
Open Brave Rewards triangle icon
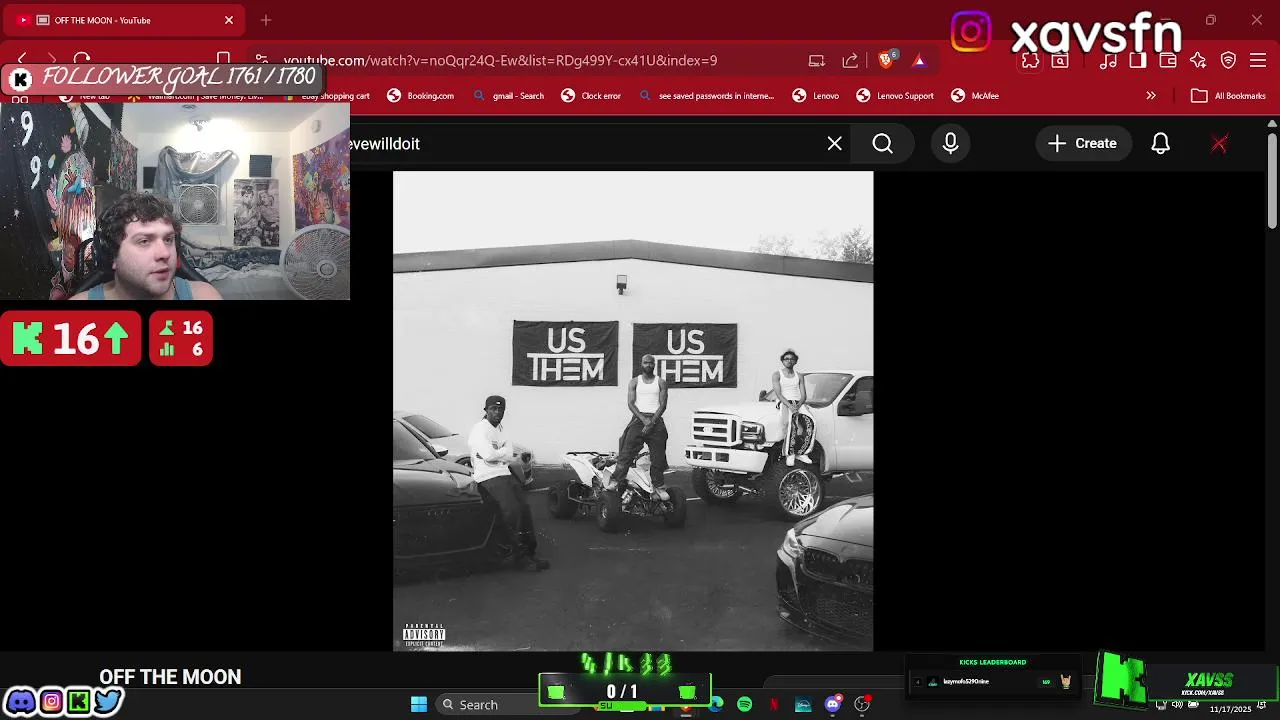click(919, 60)
